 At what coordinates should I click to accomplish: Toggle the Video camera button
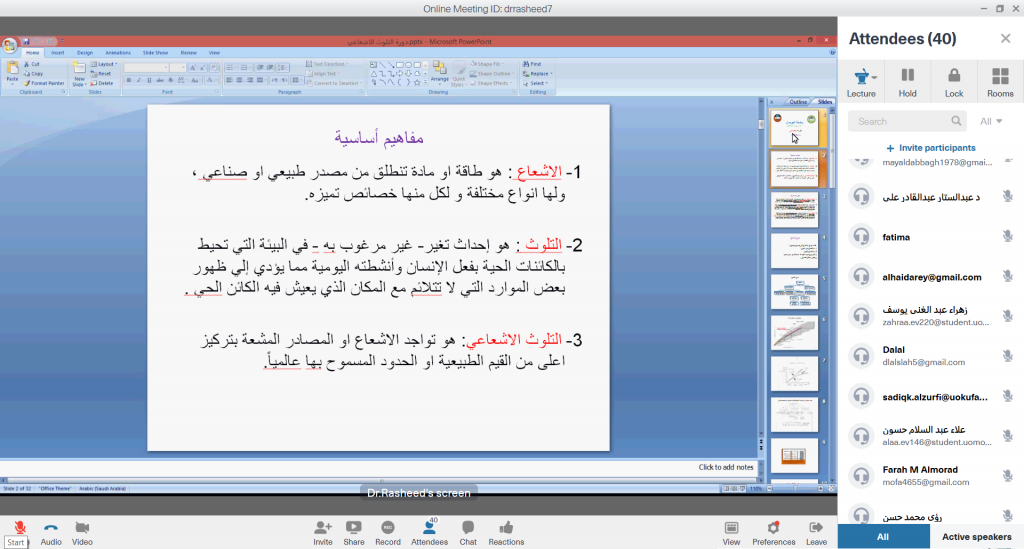pos(82,527)
